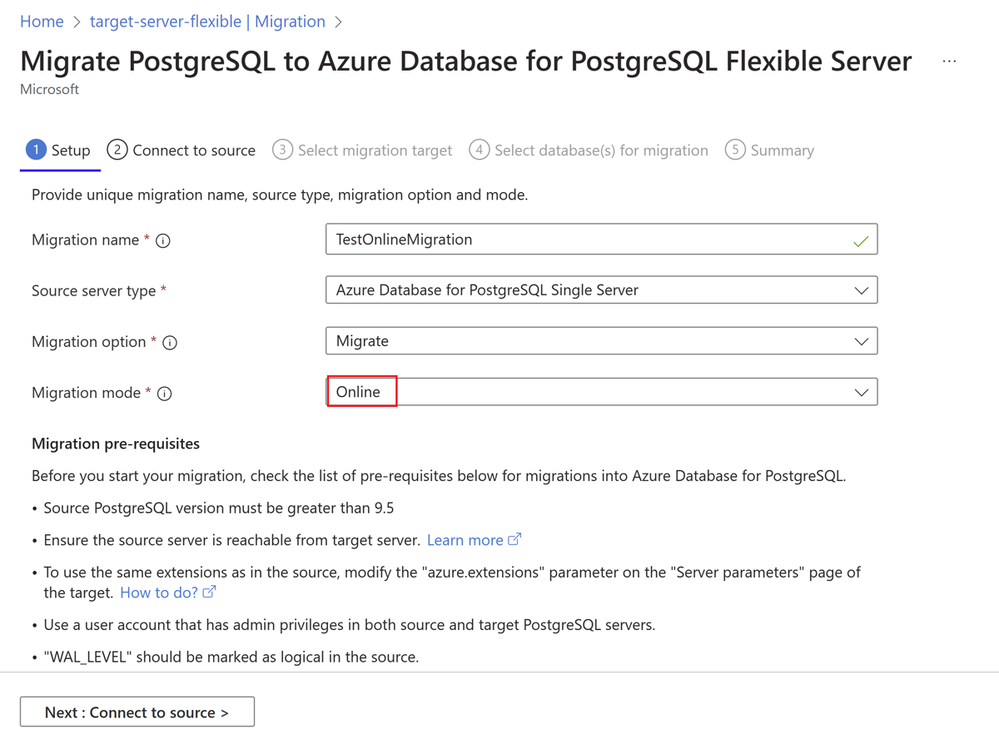Expand the Migration mode dropdown arrow
The height and width of the screenshot is (748, 999).
click(x=861, y=392)
